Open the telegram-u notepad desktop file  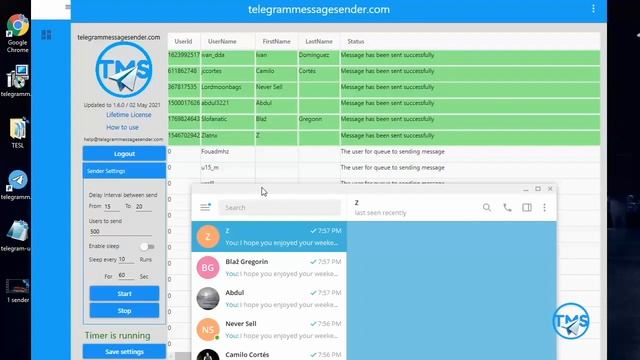pos(18,236)
